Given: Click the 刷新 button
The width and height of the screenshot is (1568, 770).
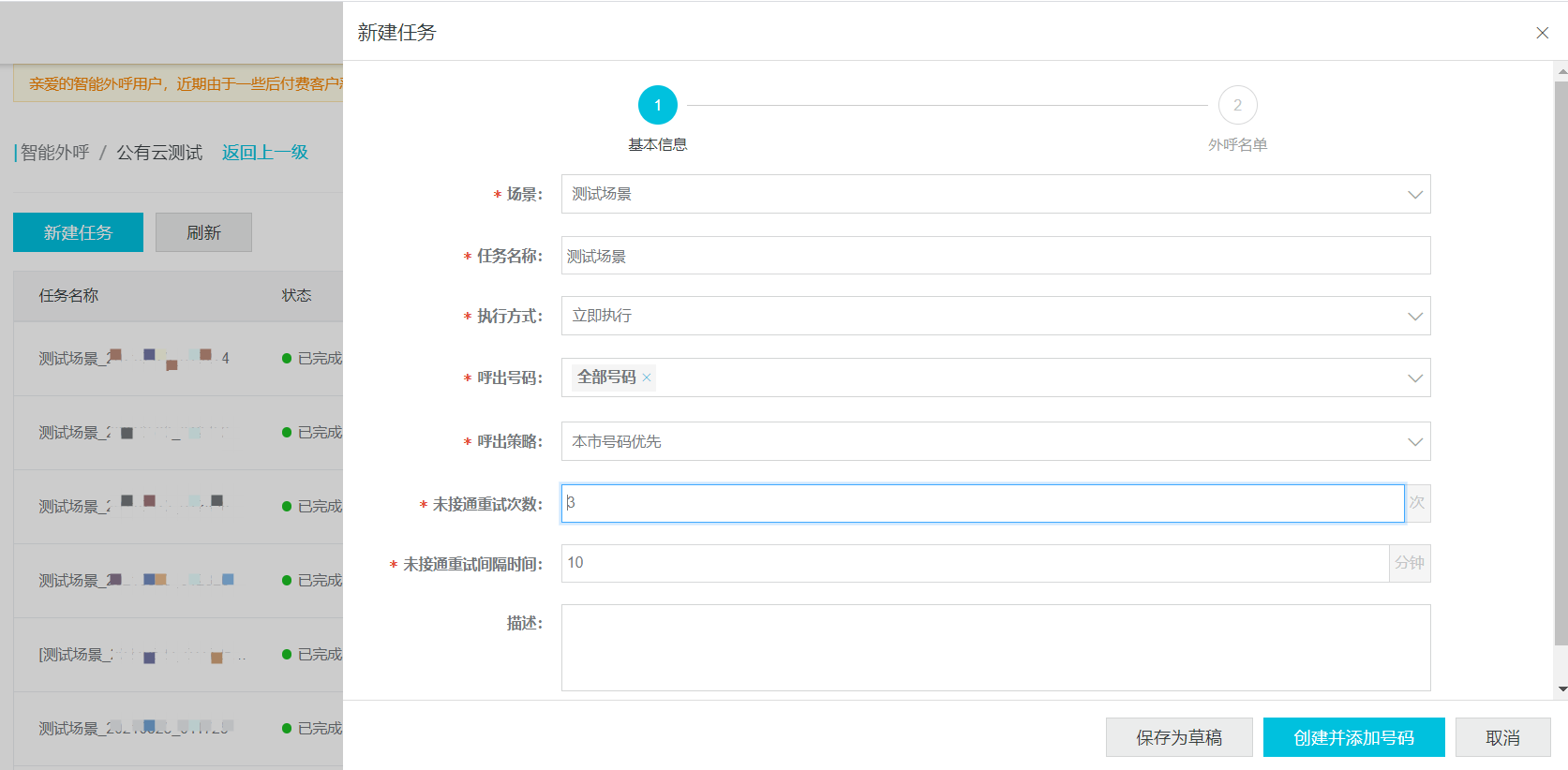Looking at the screenshot, I should click(203, 232).
